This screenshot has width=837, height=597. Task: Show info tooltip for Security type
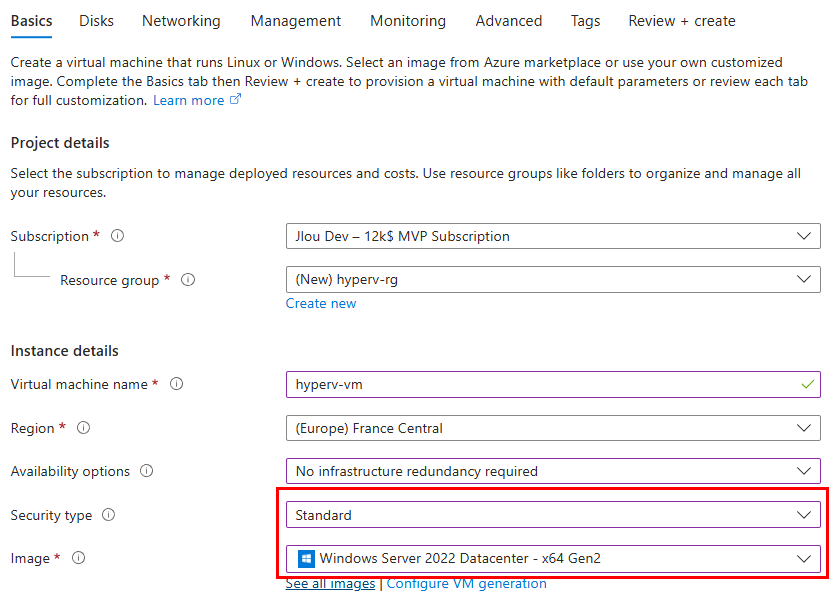pos(108,514)
